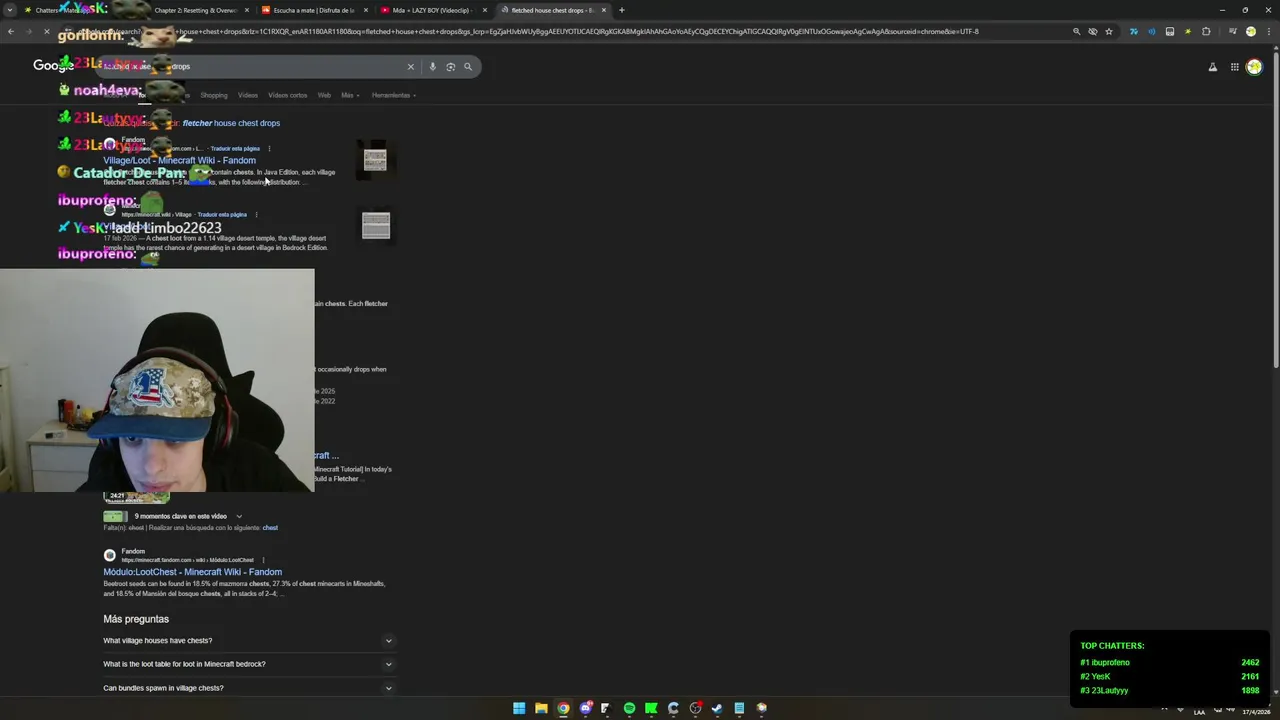Focus the Google search input field
This screenshot has width=1280, height=720.
click(250, 67)
